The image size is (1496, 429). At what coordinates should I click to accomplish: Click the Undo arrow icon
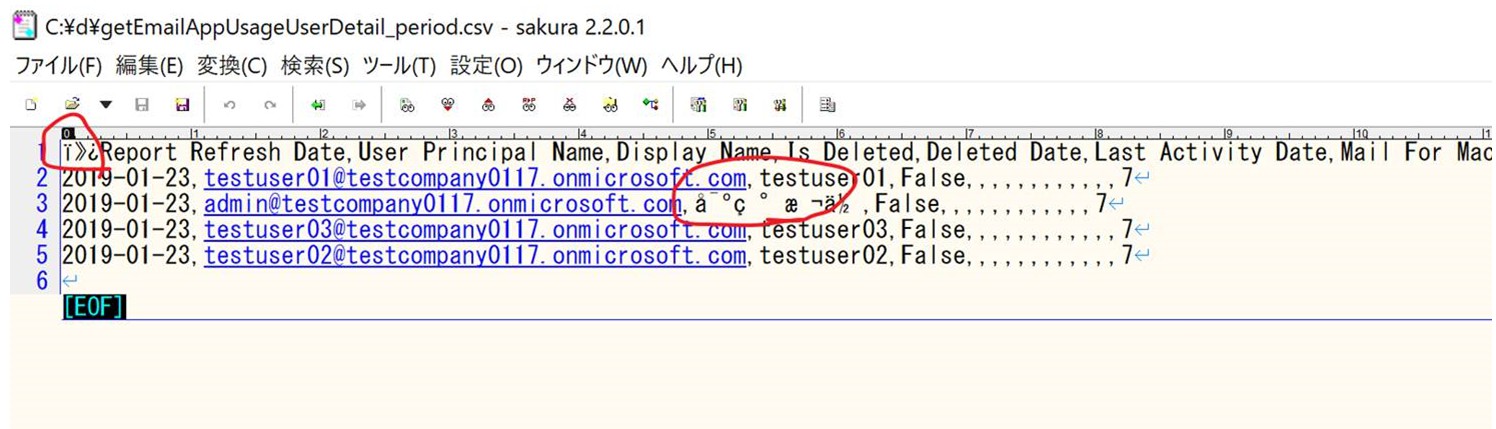pyautogui.click(x=229, y=105)
